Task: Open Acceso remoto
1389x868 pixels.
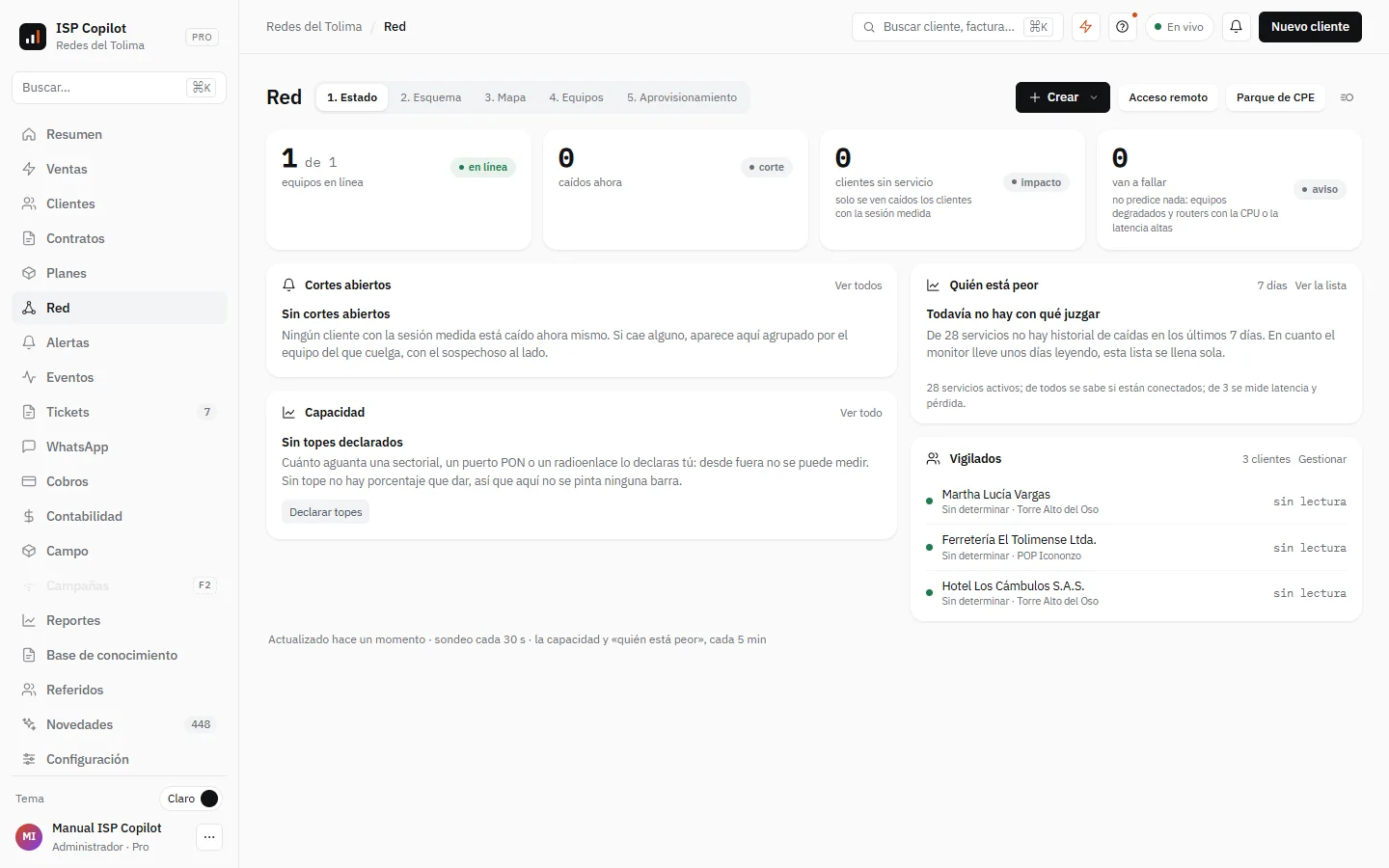Action: click(1168, 97)
